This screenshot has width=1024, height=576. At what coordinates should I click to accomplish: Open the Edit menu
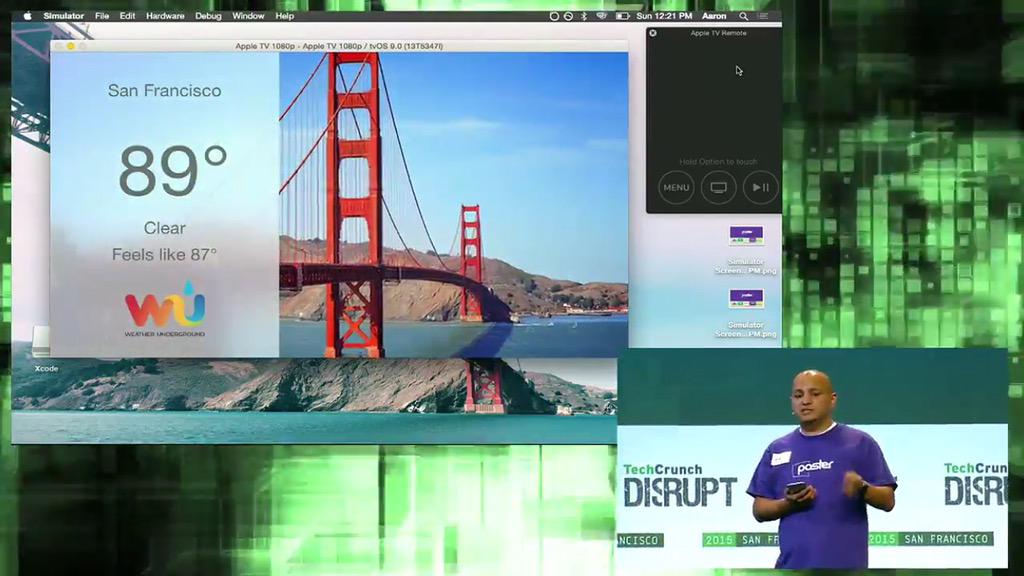(127, 16)
